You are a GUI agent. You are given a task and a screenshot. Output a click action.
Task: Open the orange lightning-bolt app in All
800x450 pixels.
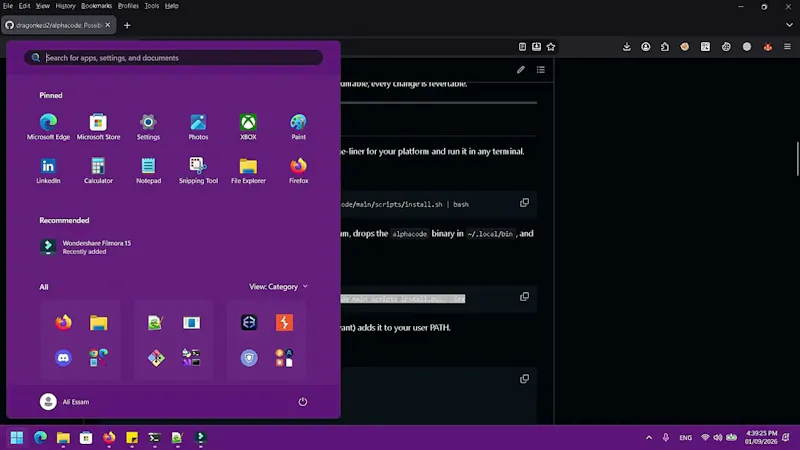point(284,322)
